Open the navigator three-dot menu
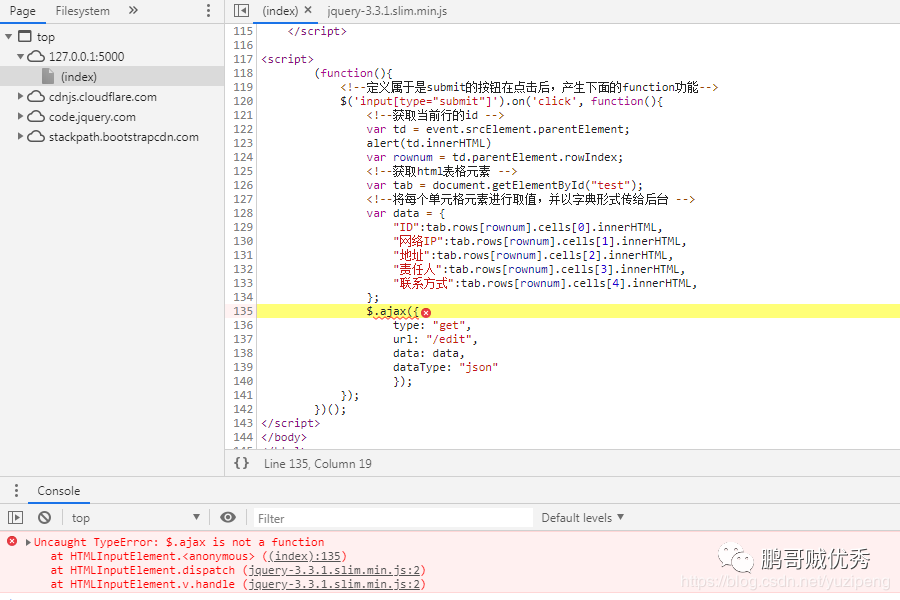 click(x=208, y=10)
